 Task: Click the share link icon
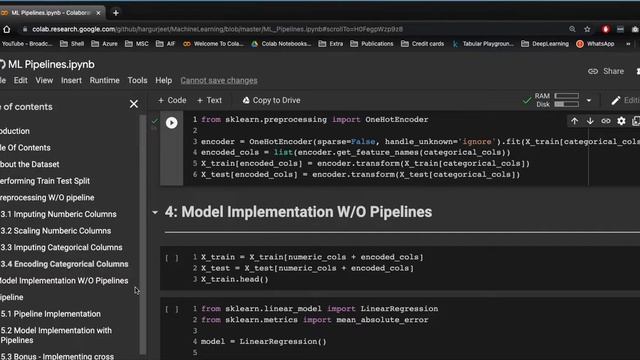593,71
